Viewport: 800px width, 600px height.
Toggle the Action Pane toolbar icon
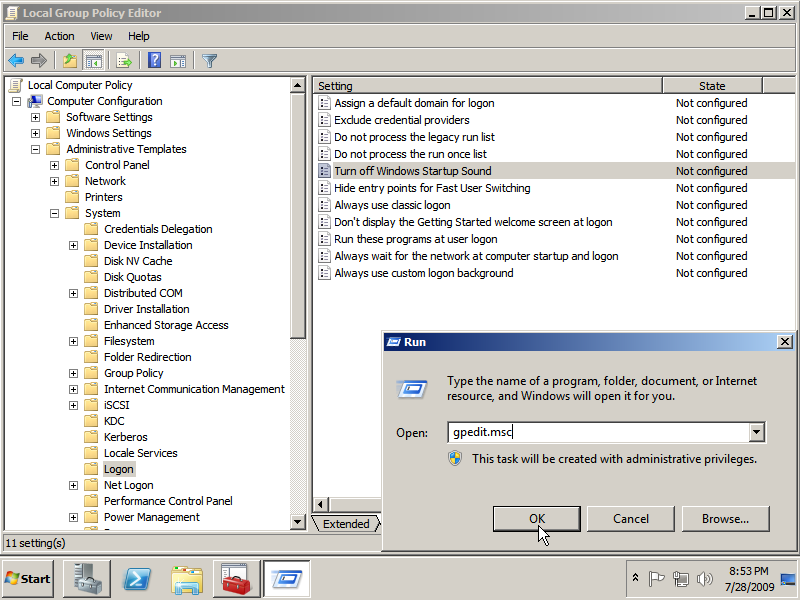point(178,61)
